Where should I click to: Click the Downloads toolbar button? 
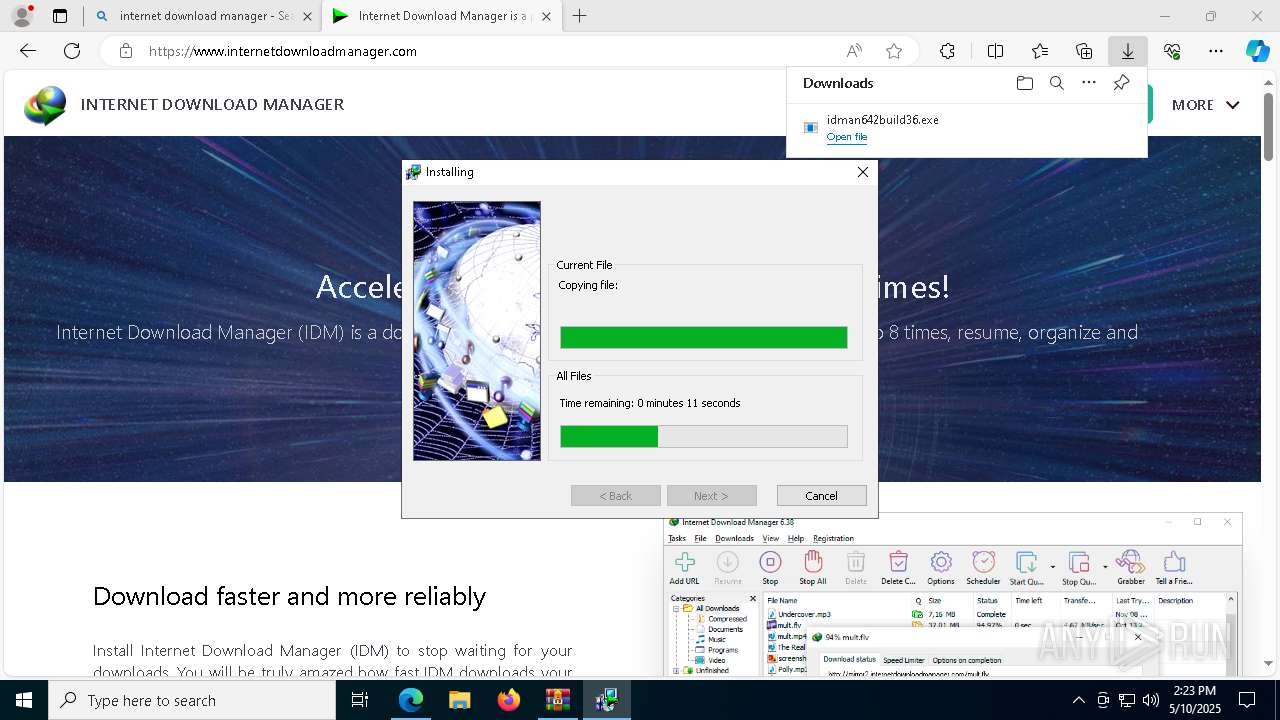(x=1127, y=51)
